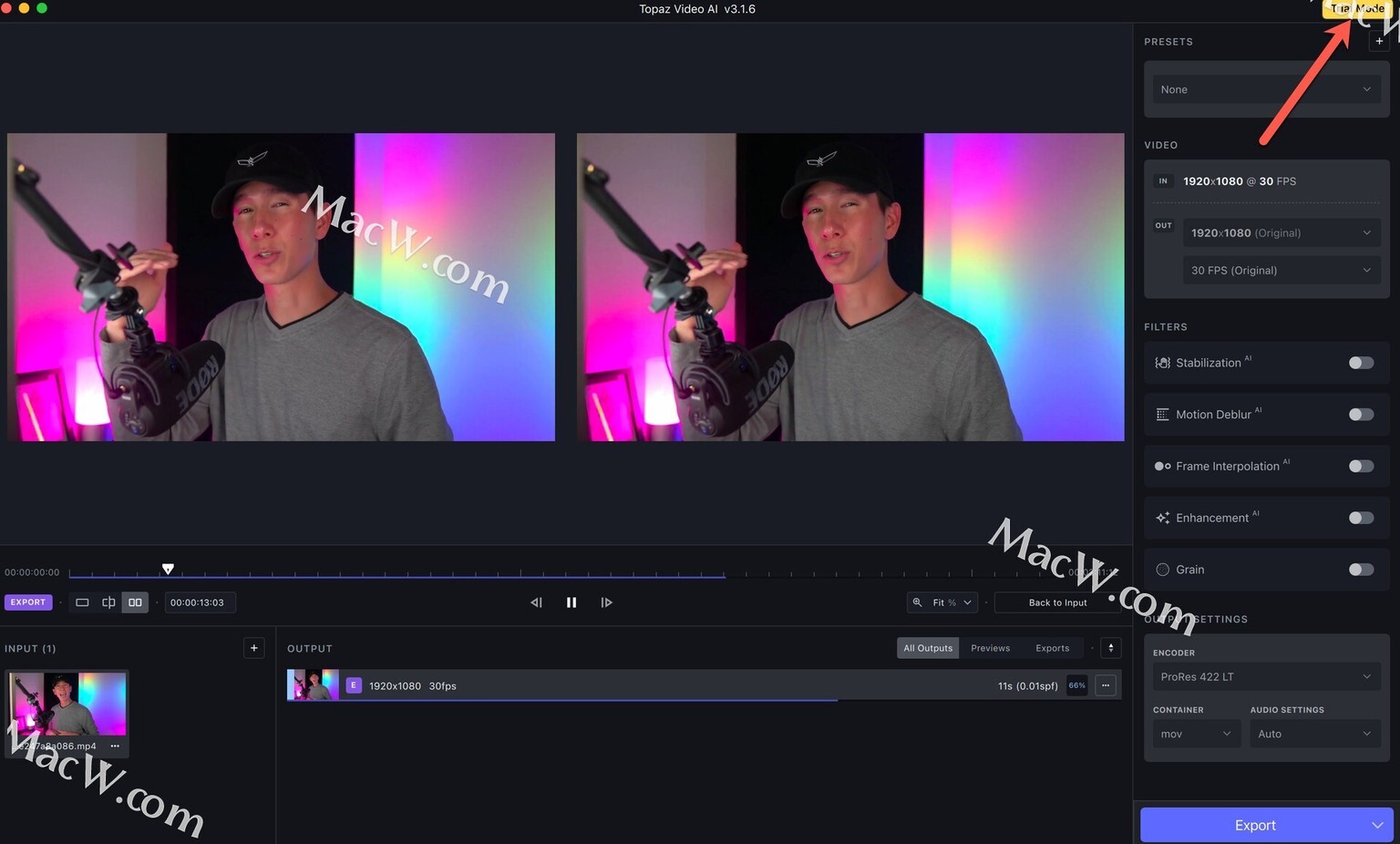Expand the ProRes 422 LT encoder dropdown
Image resolution: width=1400 pixels, height=844 pixels.
coord(1266,676)
